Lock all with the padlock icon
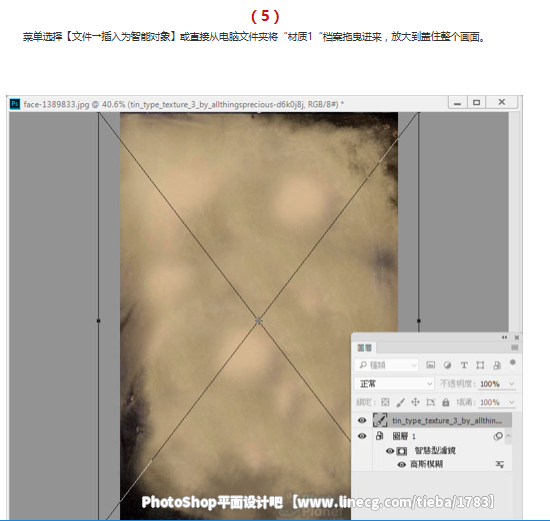Screen dimensions: 550x521 [x=445, y=402]
